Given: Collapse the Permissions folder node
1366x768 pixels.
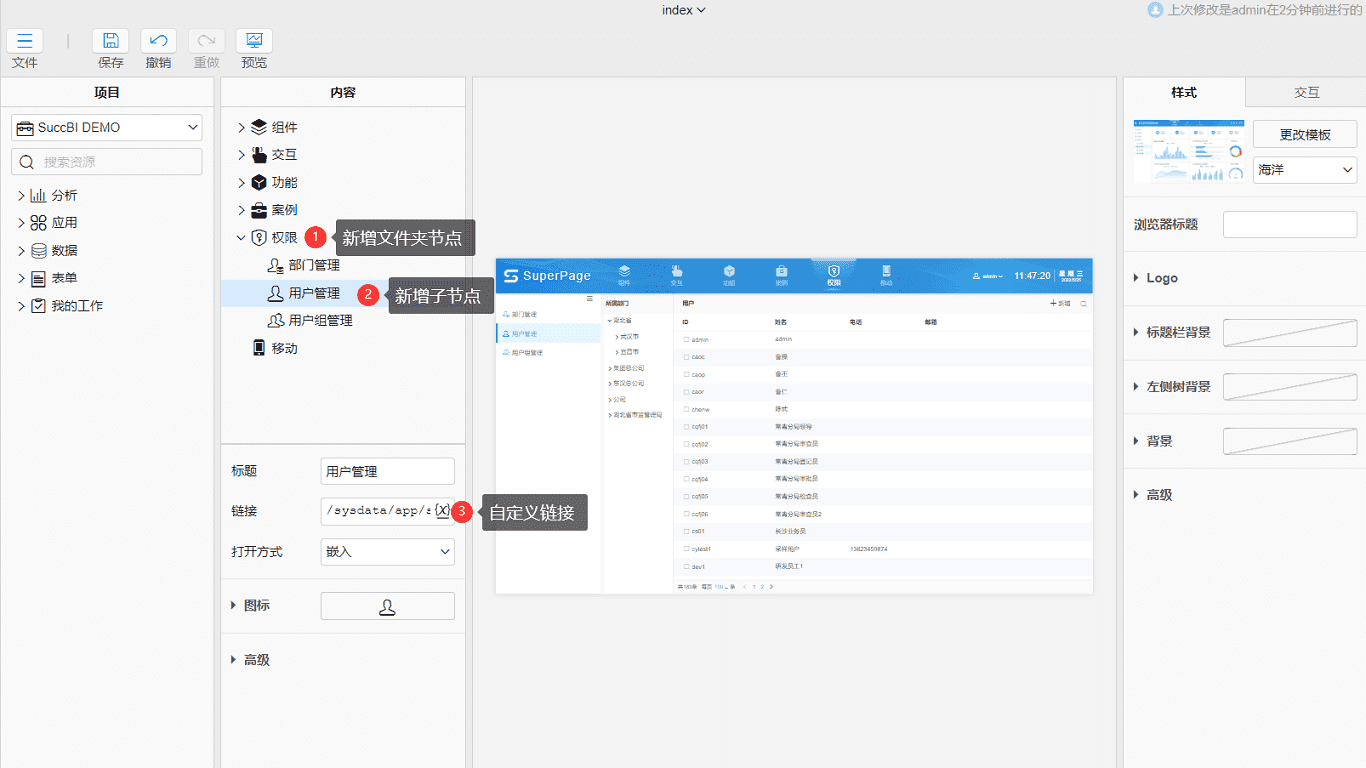Looking at the screenshot, I should pos(241,238).
